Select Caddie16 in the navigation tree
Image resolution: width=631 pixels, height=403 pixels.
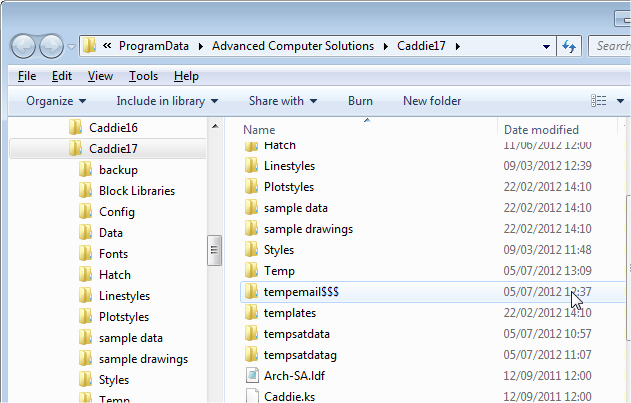pos(113,128)
